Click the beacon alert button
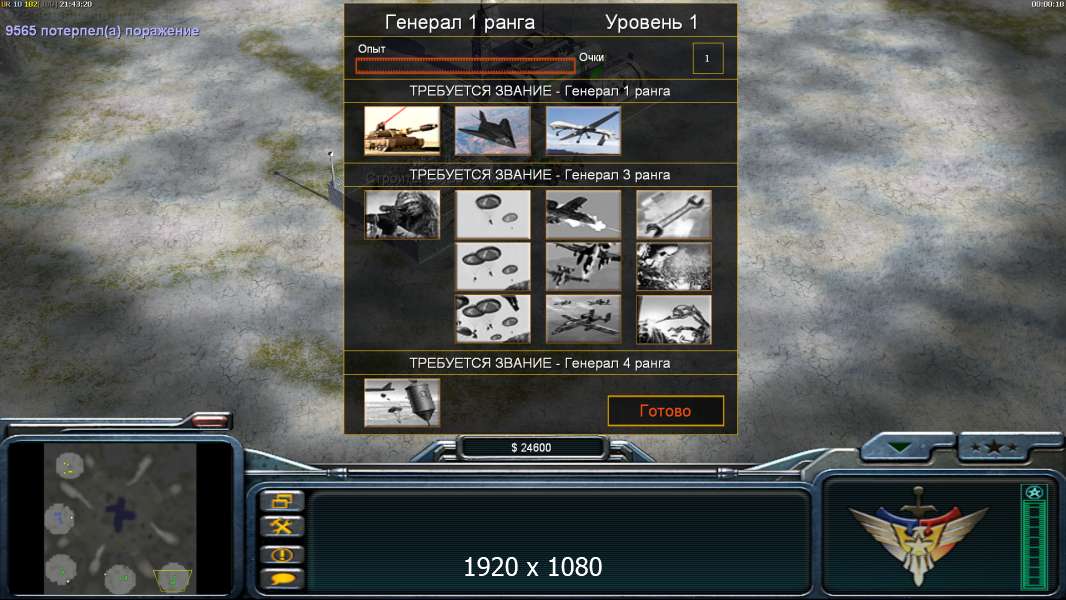The image size is (1066, 600). coord(282,554)
